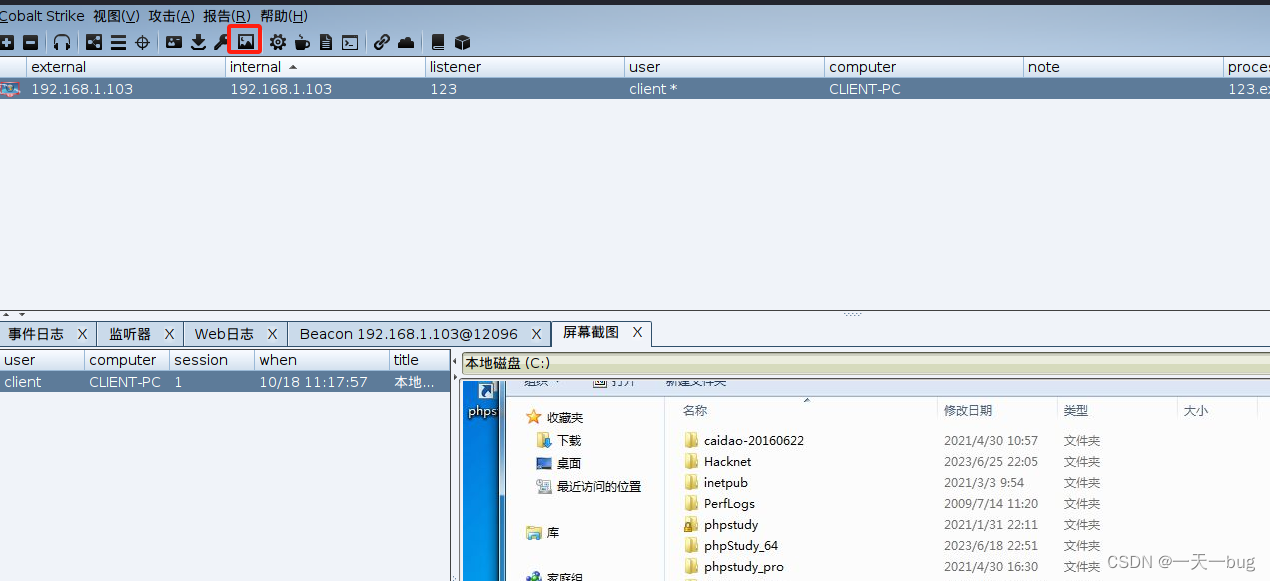1270x581 pixels.
Task: Sort sessions by note column header
Action: coord(1124,67)
